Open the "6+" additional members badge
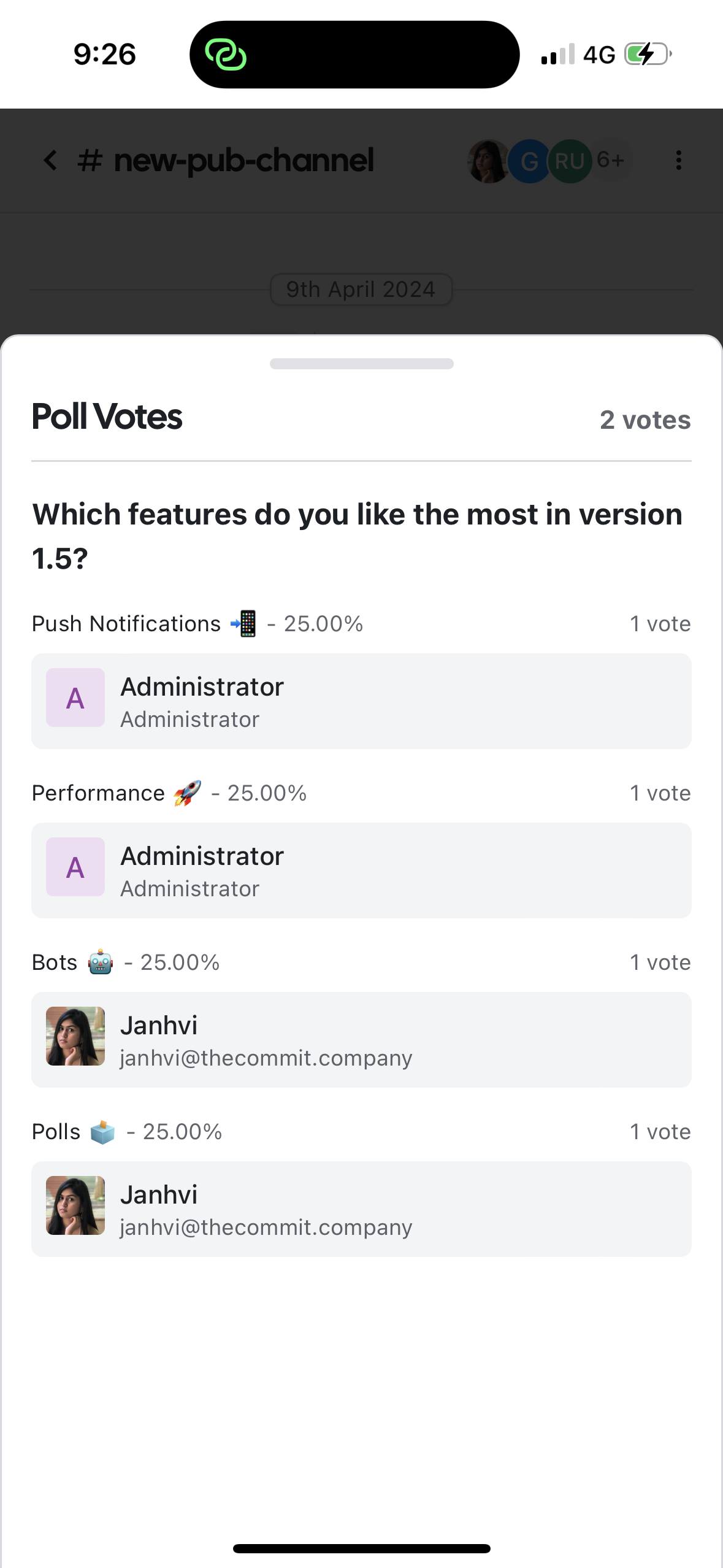Screen dimensions: 723x1568 point(611,160)
